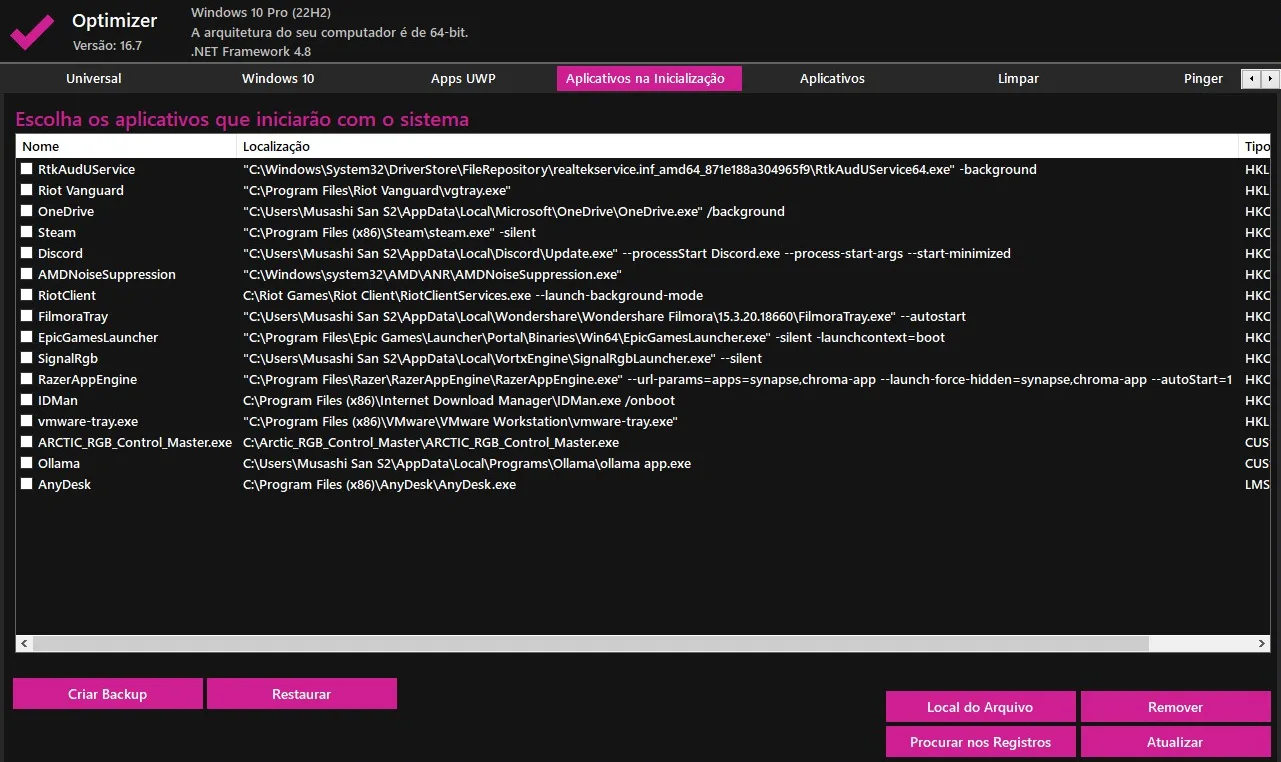Screen dimensions: 1281x762
Task: Switch to the Windows 10 tab
Action: (278, 79)
